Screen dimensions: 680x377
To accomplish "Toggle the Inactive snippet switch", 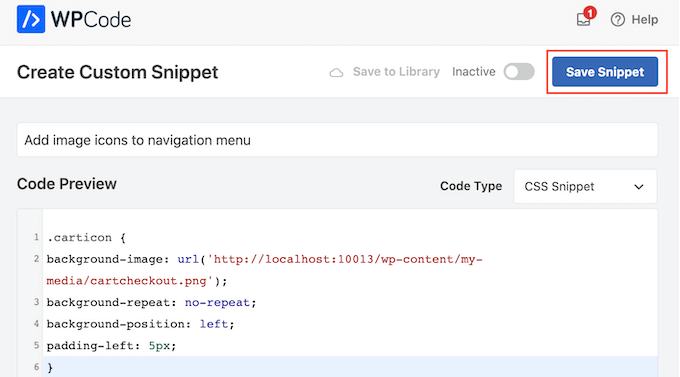I will tap(519, 72).
